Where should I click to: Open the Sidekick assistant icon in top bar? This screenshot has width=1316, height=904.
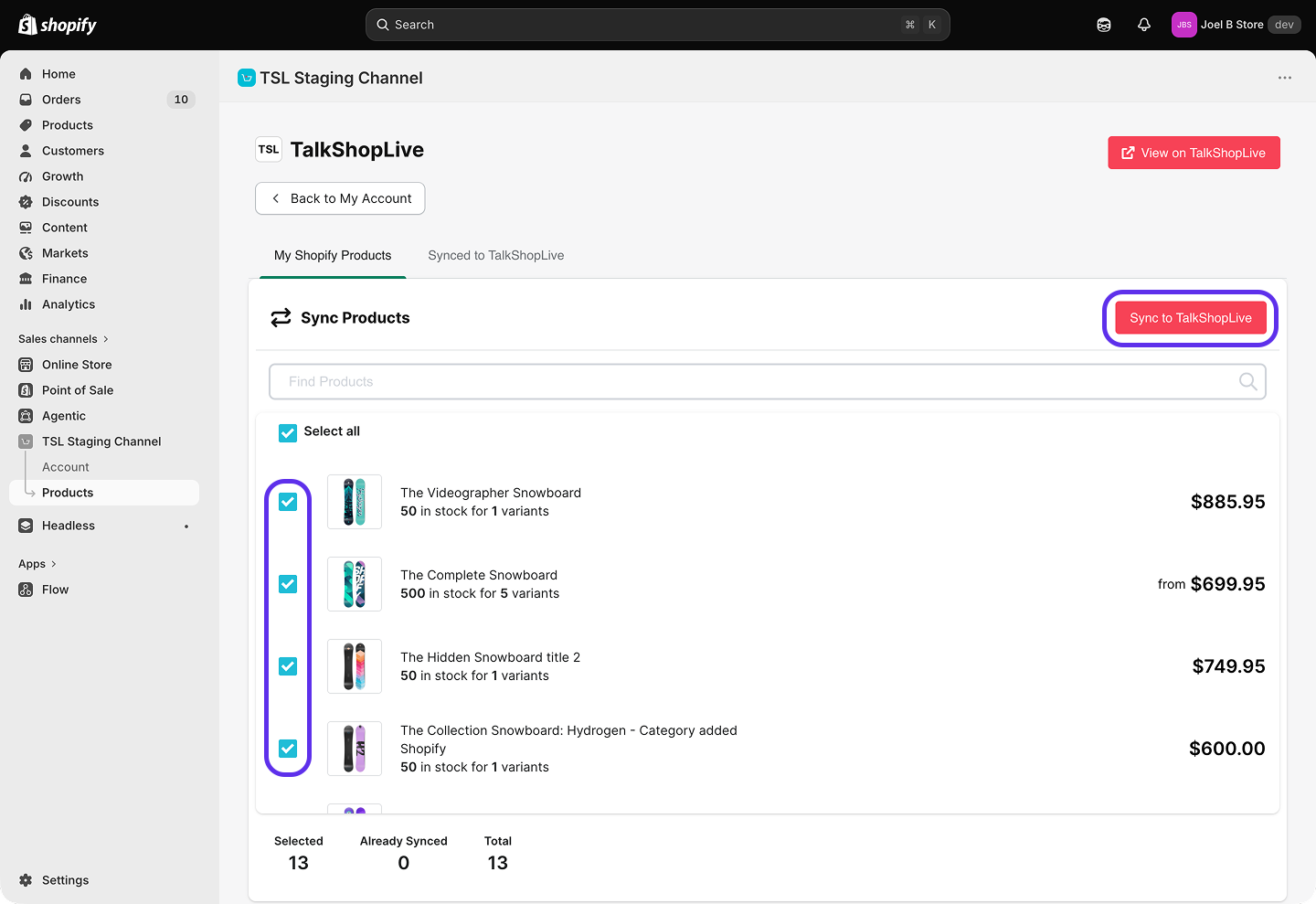1104,25
